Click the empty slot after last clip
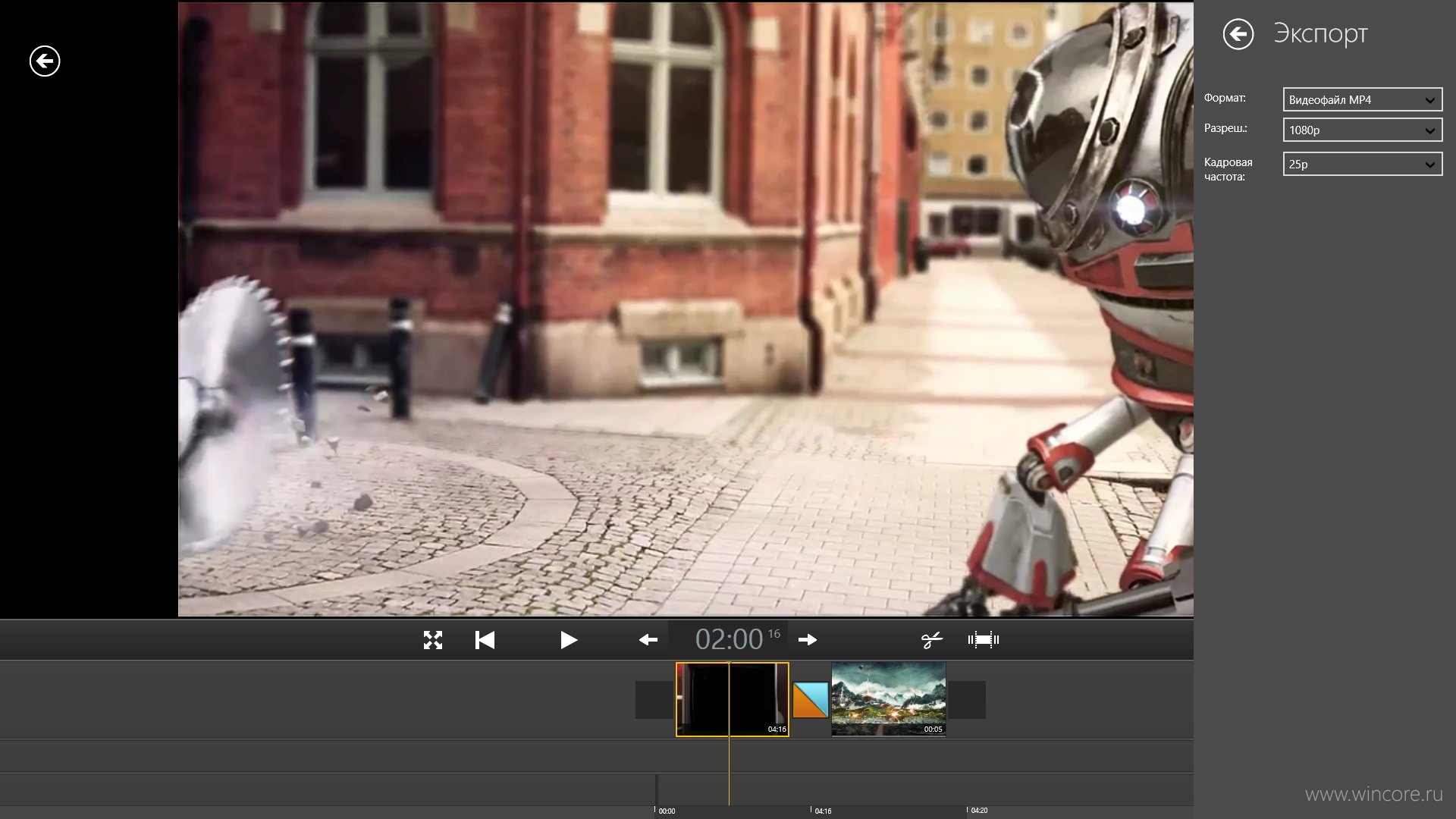The height and width of the screenshot is (819, 1456). click(967, 700)
